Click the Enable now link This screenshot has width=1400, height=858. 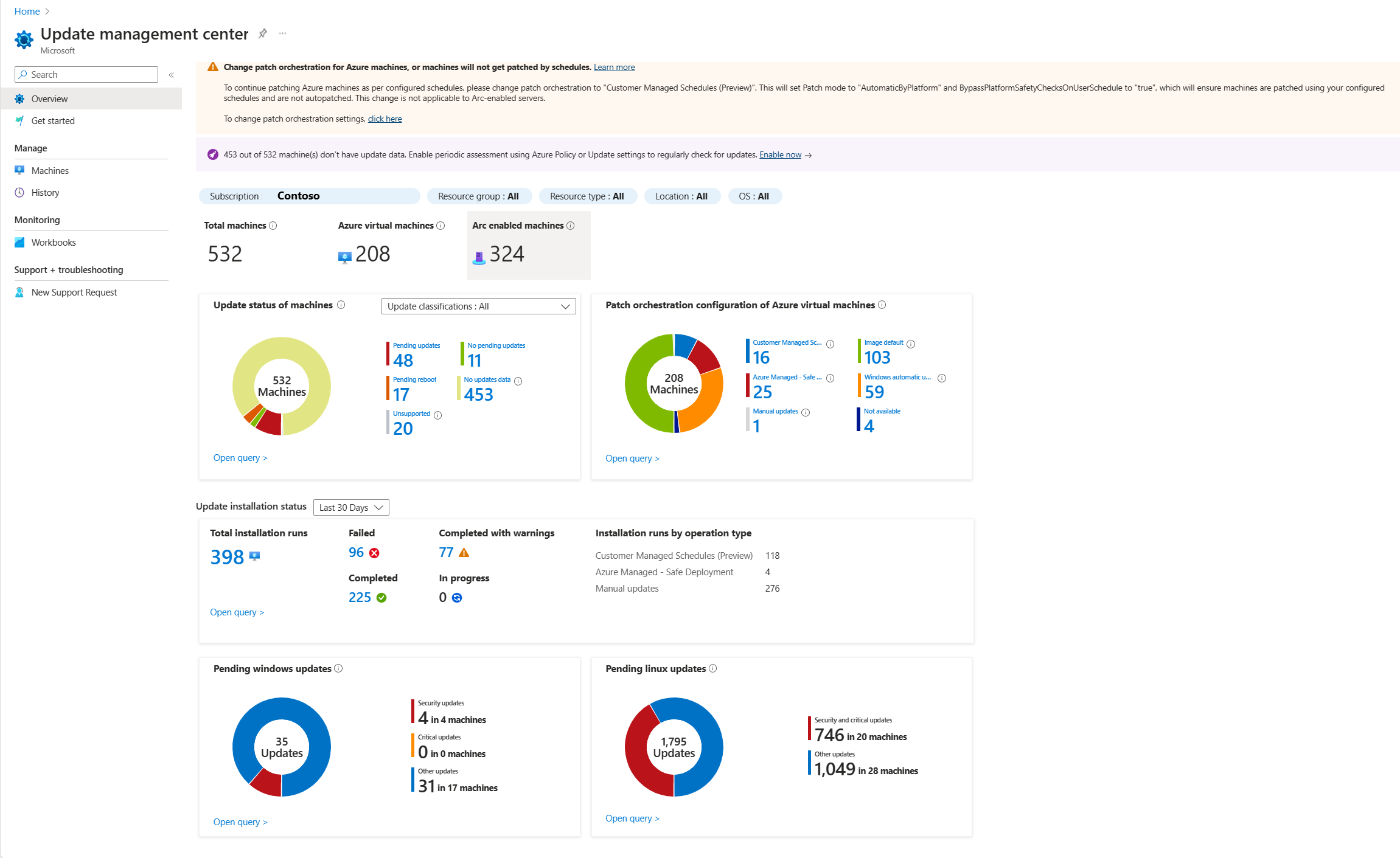[780, 154]
